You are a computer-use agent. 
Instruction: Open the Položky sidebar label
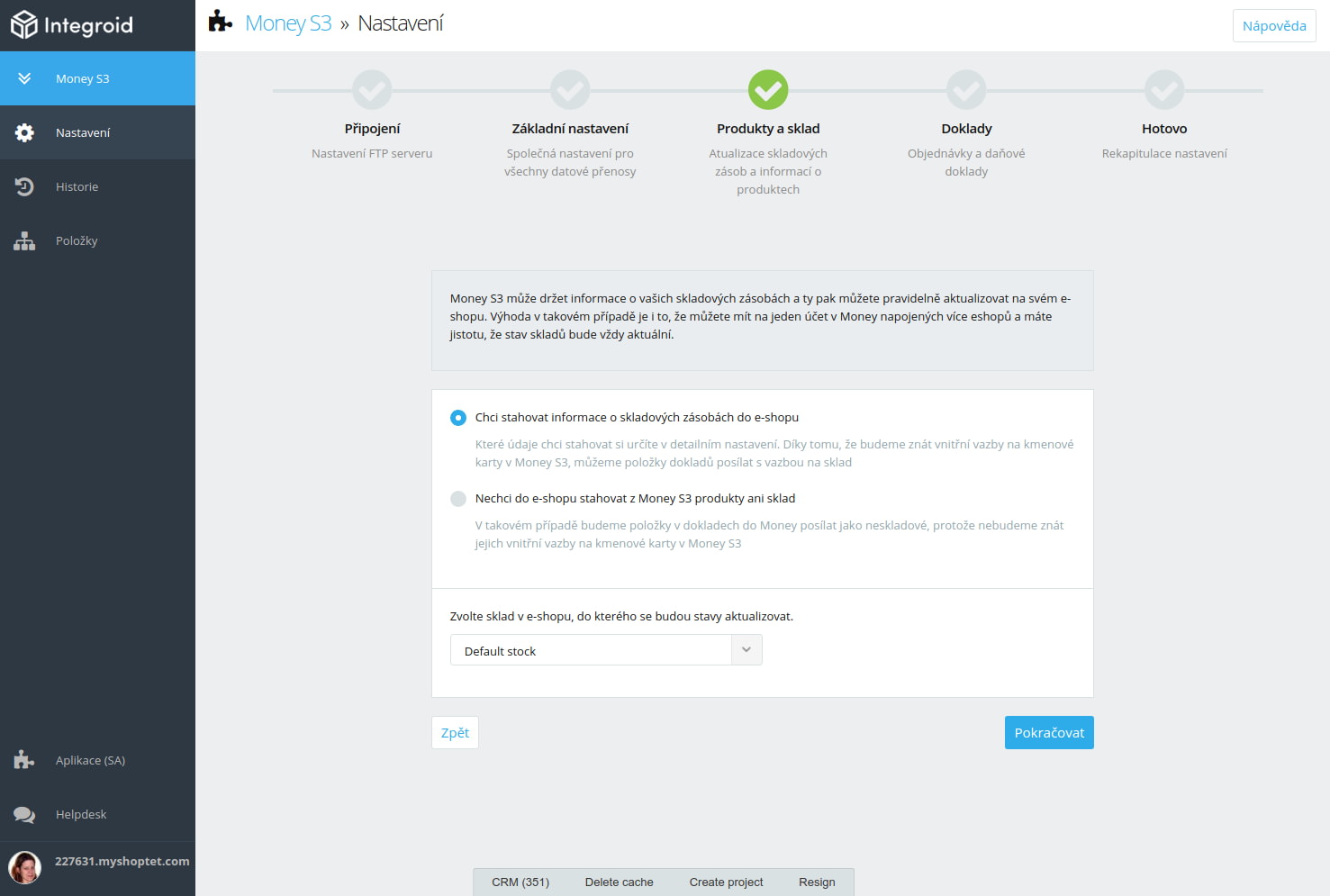[x=77, y=240]
